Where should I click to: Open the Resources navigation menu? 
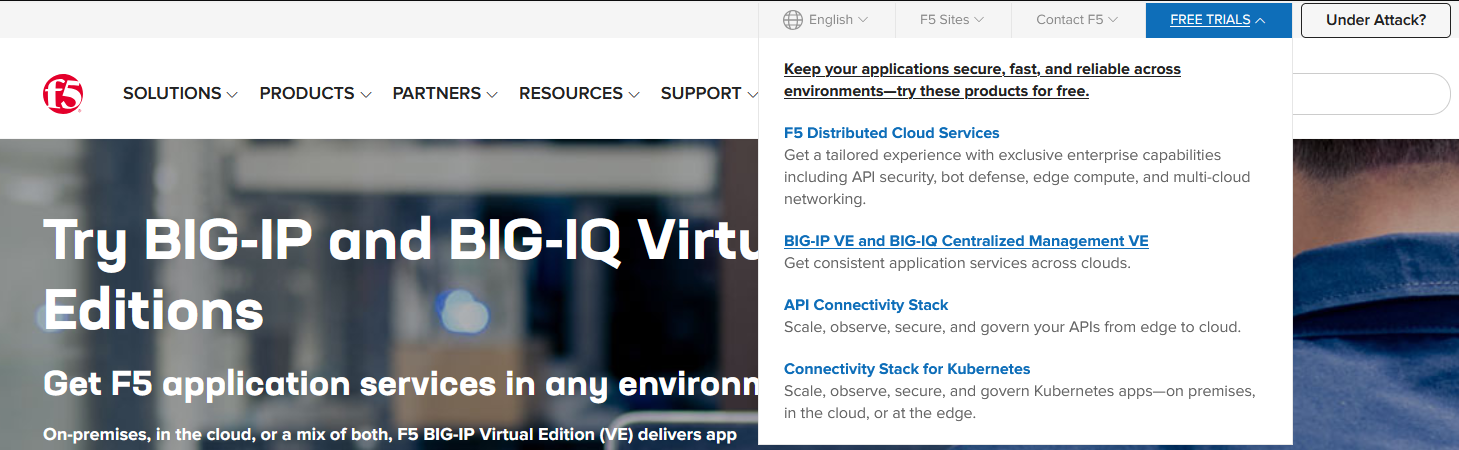(571, 93)
